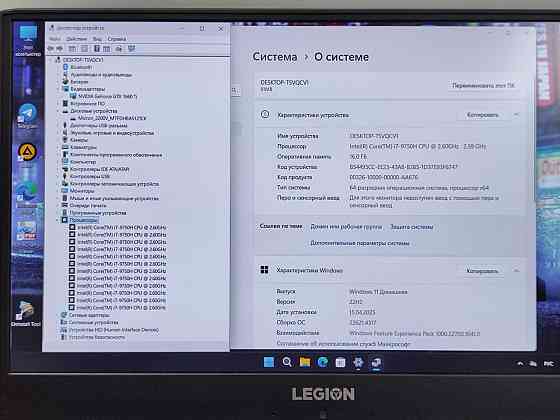Collapse the Характеристики устройства section chevron

[516, 115]
